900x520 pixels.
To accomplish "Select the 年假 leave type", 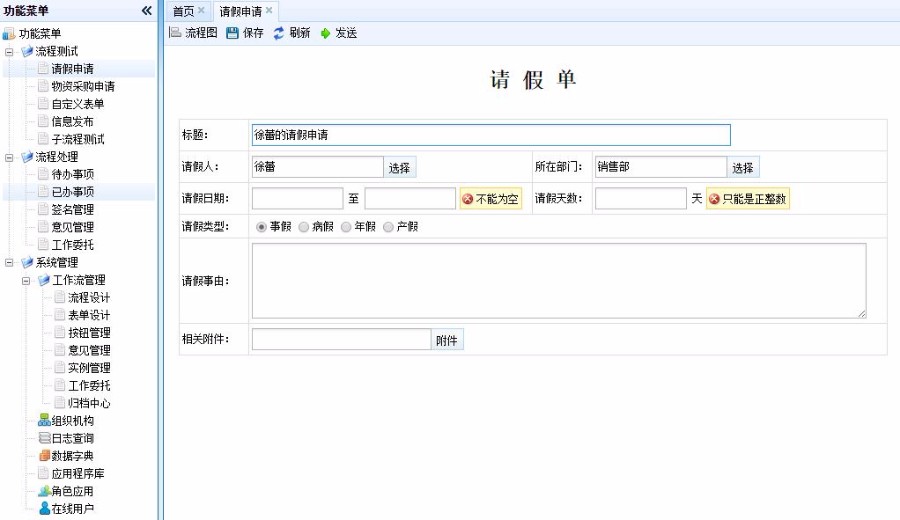I will pos(346,227).
